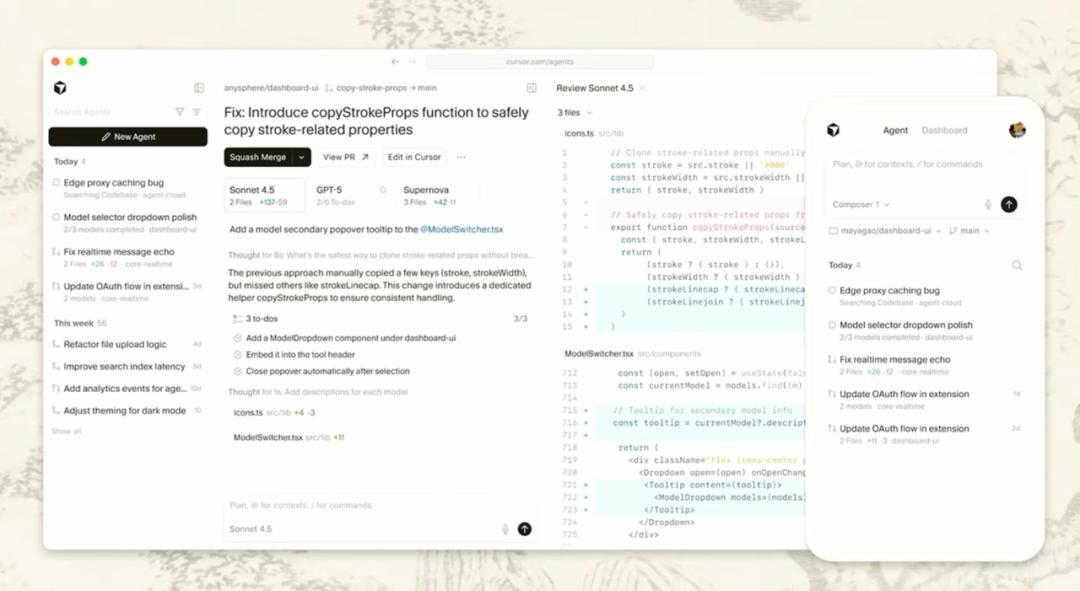
Task: Click the Cursor logo in the mobile panel
Action: pos(833,129)
